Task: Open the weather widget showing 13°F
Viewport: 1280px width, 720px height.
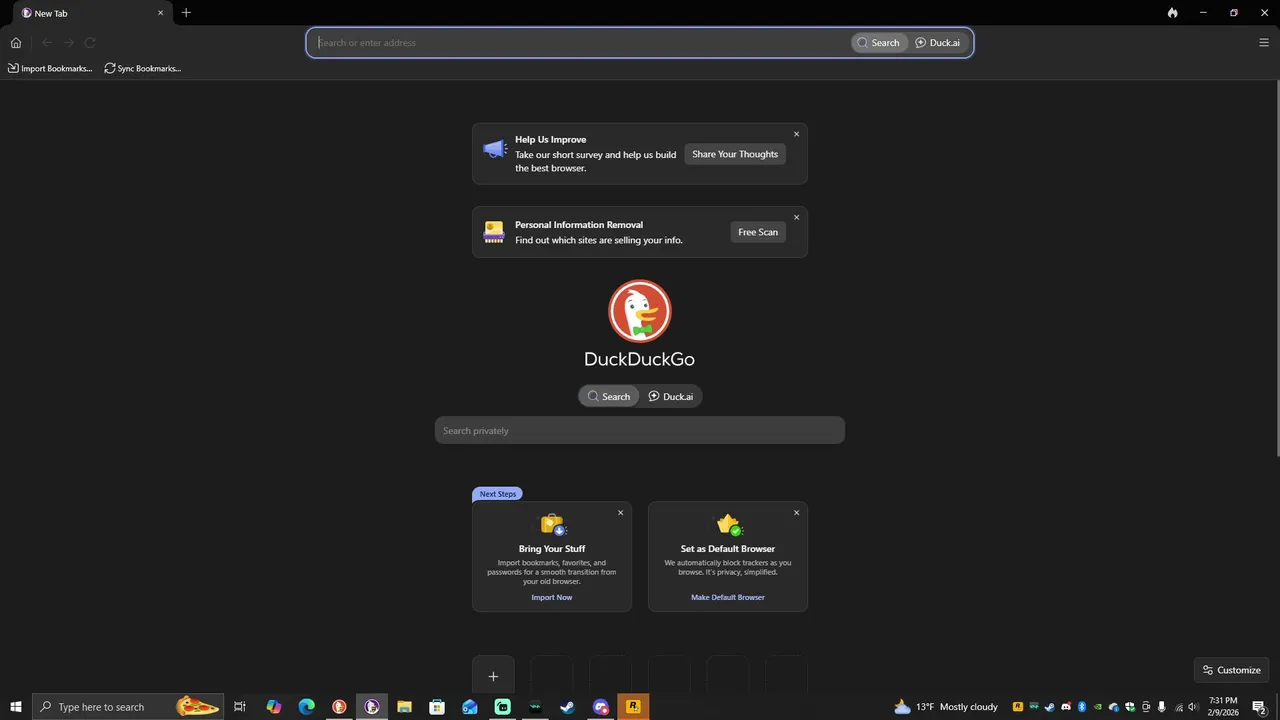Action: pos(946,707)
